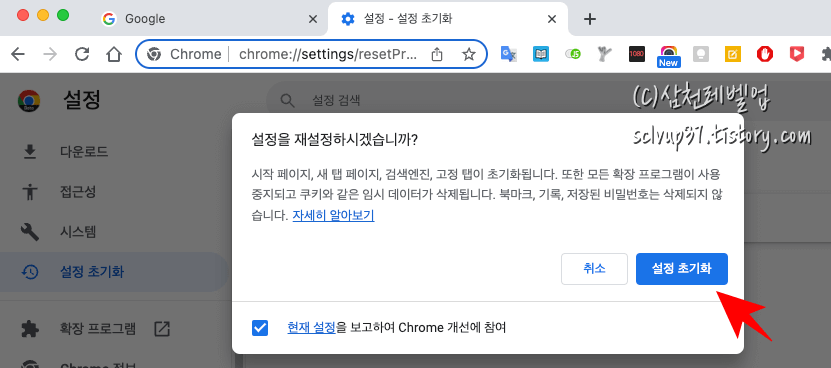Close the 설정 초기화 tab

point(552,19)
